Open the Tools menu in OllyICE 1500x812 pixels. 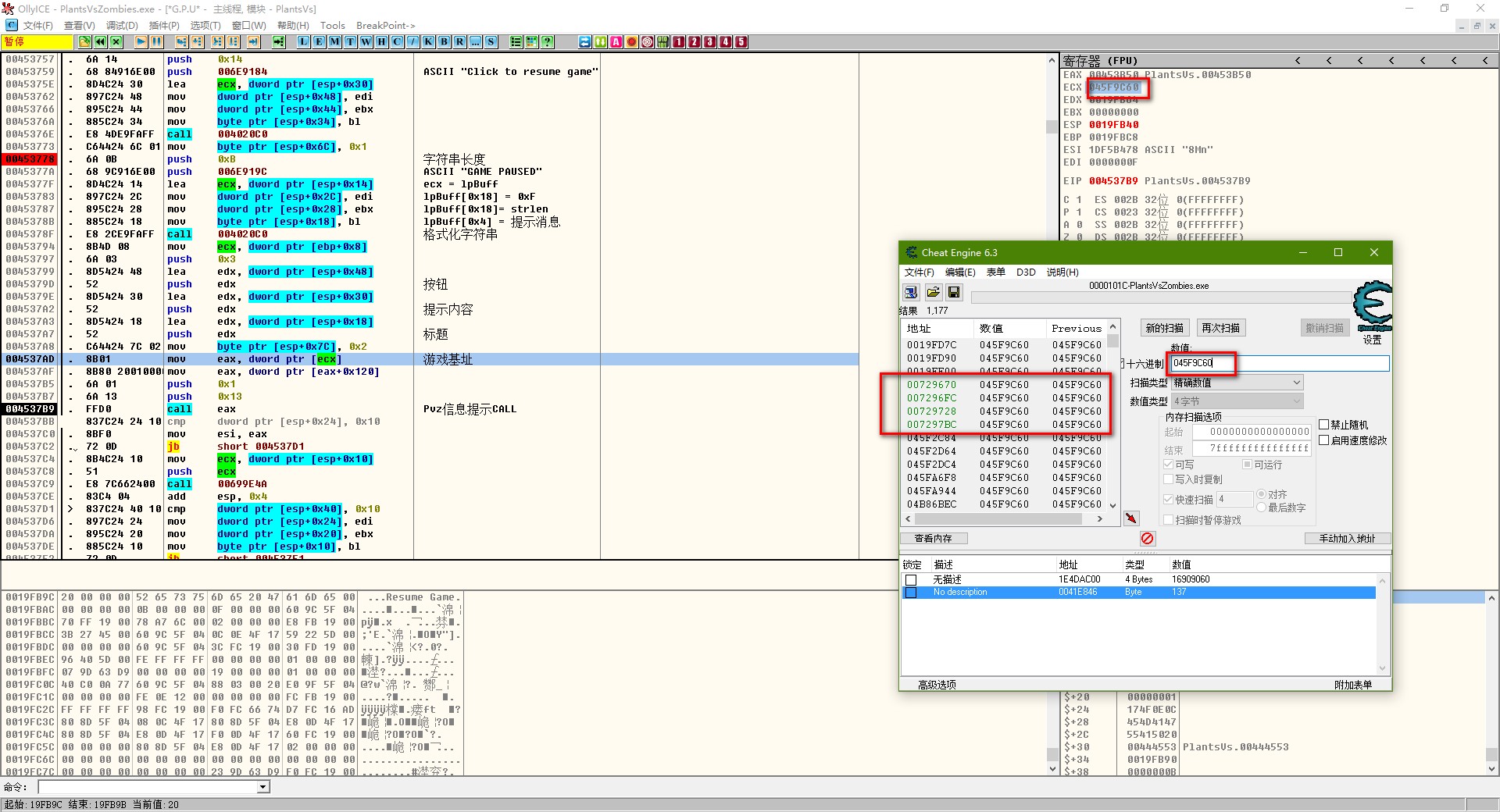333,25
